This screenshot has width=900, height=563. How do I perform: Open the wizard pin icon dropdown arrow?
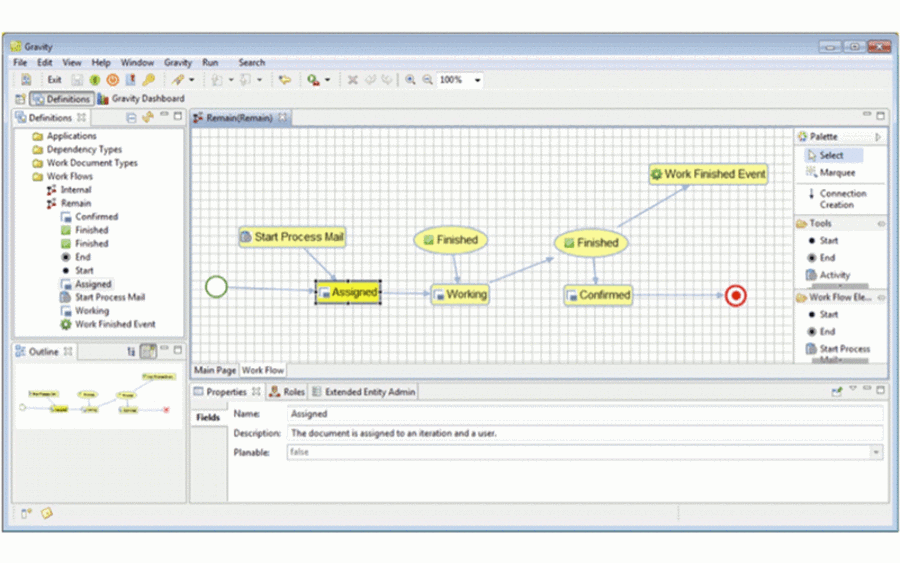192,80
